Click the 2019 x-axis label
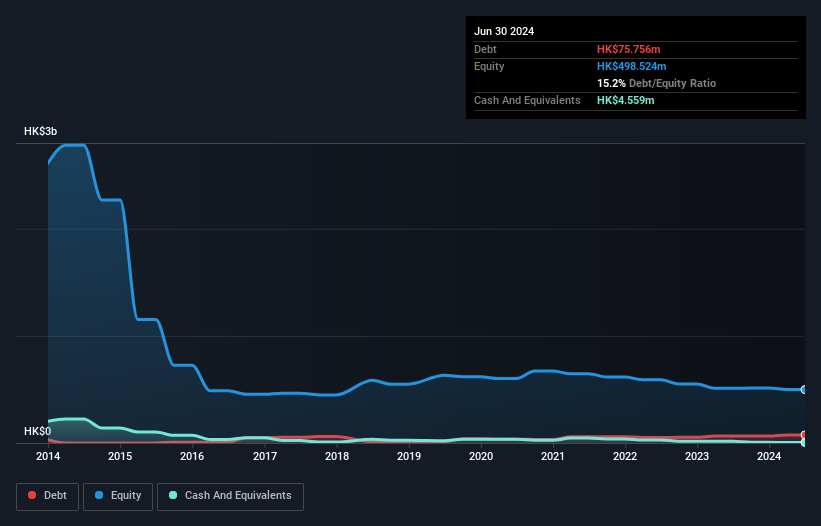 point(409,456)
